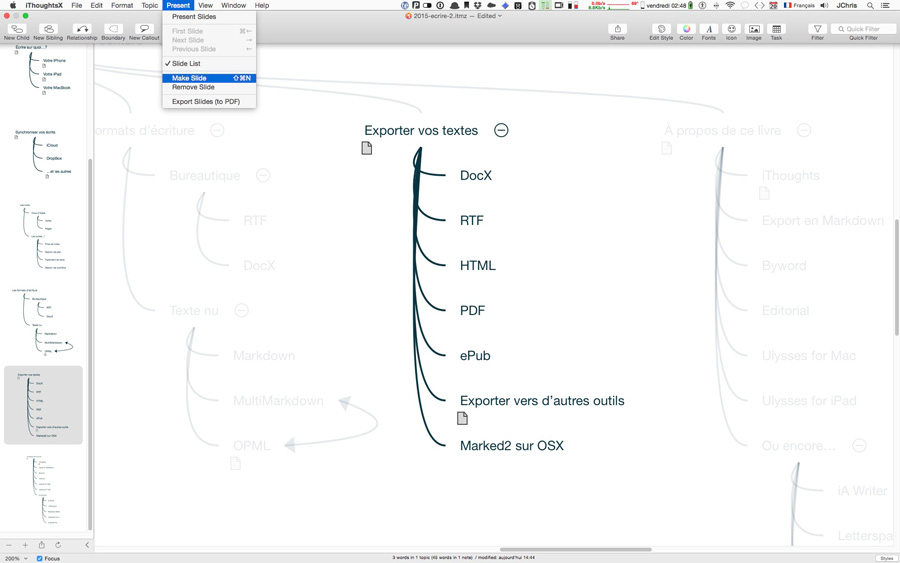Select the PDF topic
Viewport: 900px width, 563px height.
pos(472,310)
